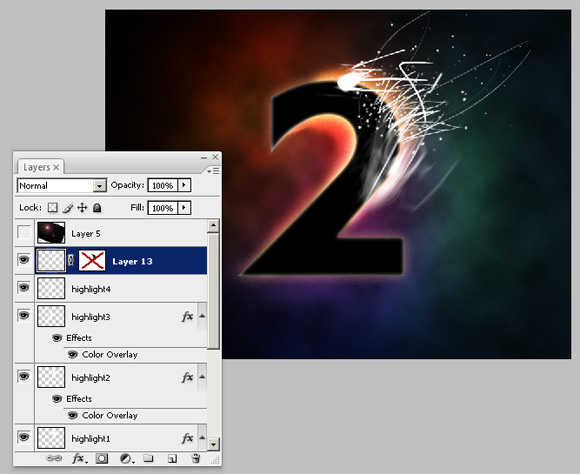Open the Opacity slider arrow
Image resolution: width=580 pixels, height=474 pixels.
click(184, 185)
